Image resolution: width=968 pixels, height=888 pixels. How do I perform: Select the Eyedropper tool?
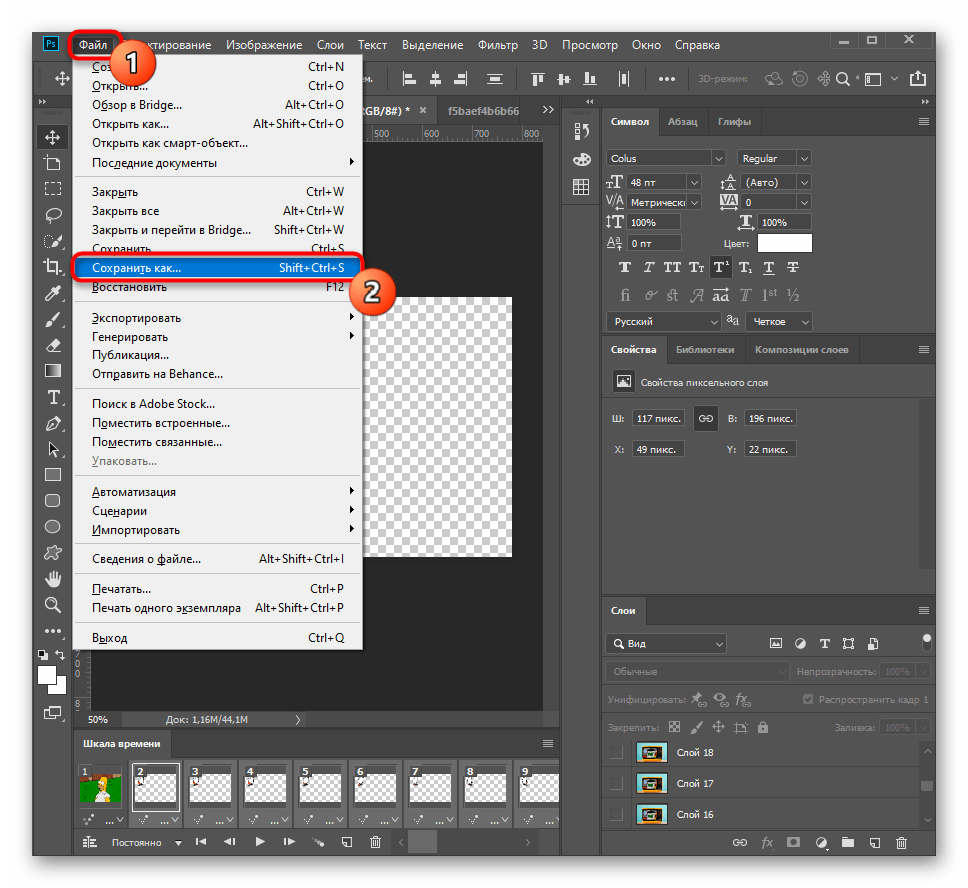[x=52, y=293]
